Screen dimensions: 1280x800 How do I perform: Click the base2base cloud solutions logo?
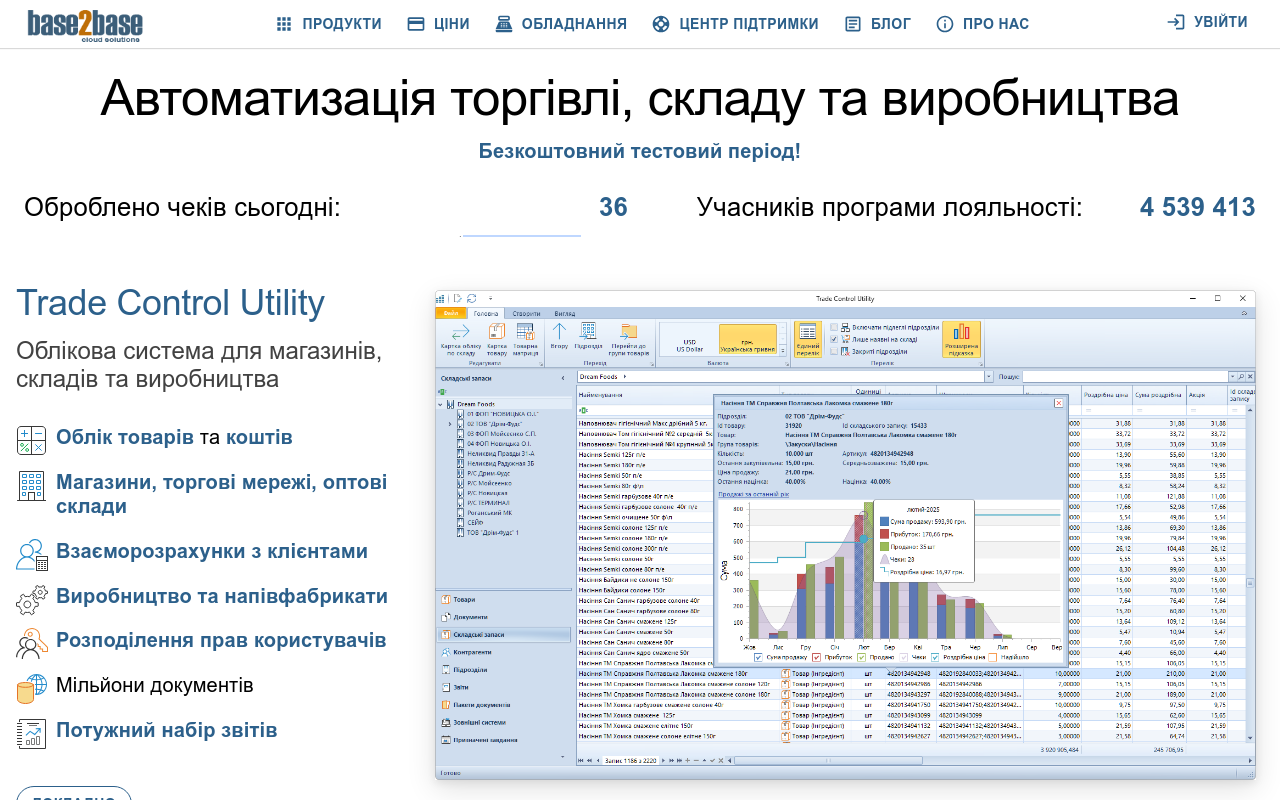coord(85,25)
